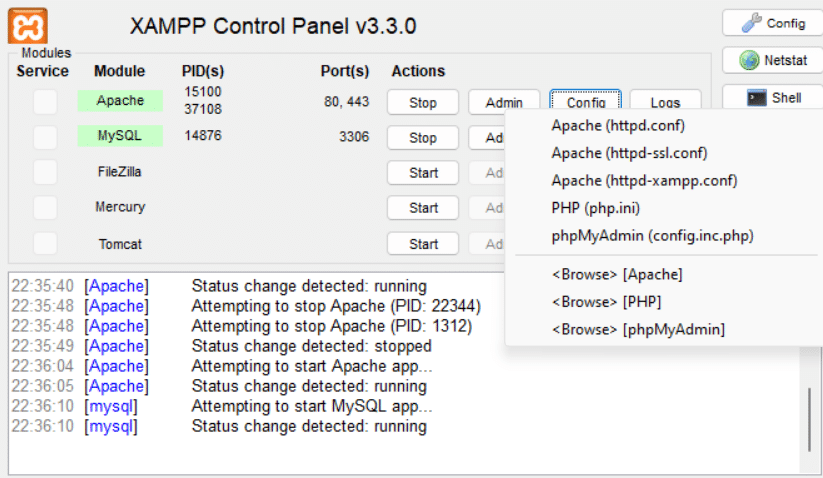Choose Apache (httpd-ssl.conf) menu entry
Viewport: 823px width, 478px height.
tap(629, 153)
